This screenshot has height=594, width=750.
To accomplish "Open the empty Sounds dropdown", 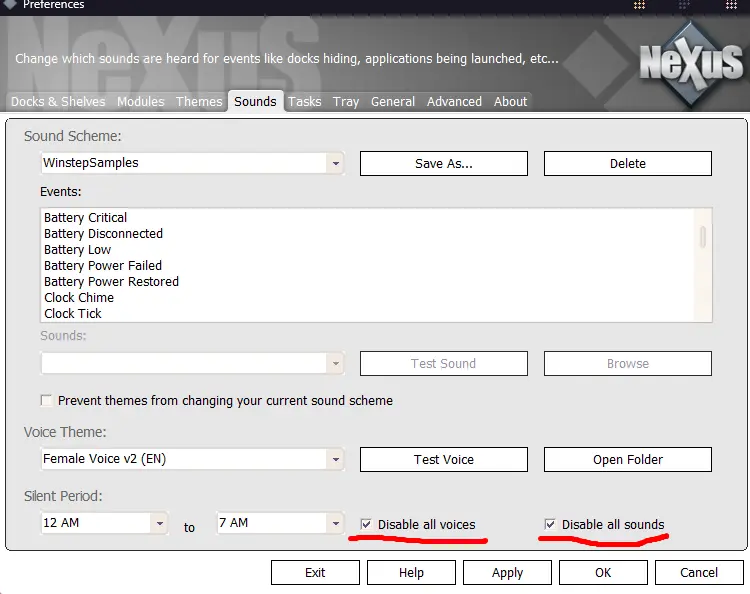I will (335, 363).
